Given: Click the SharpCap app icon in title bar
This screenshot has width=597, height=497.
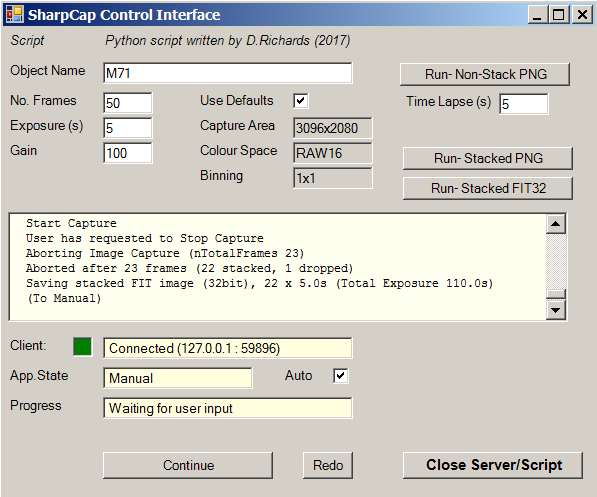Looking at the screenshot, I should (x=14, y=14).
